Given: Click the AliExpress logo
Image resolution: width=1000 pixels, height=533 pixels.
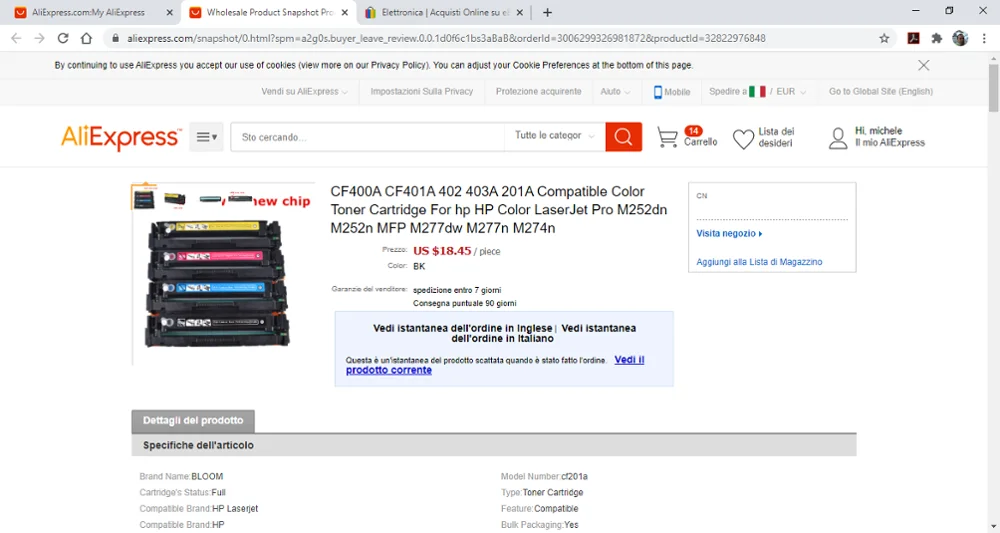Looking at the screenshot, I should [121, 138].
